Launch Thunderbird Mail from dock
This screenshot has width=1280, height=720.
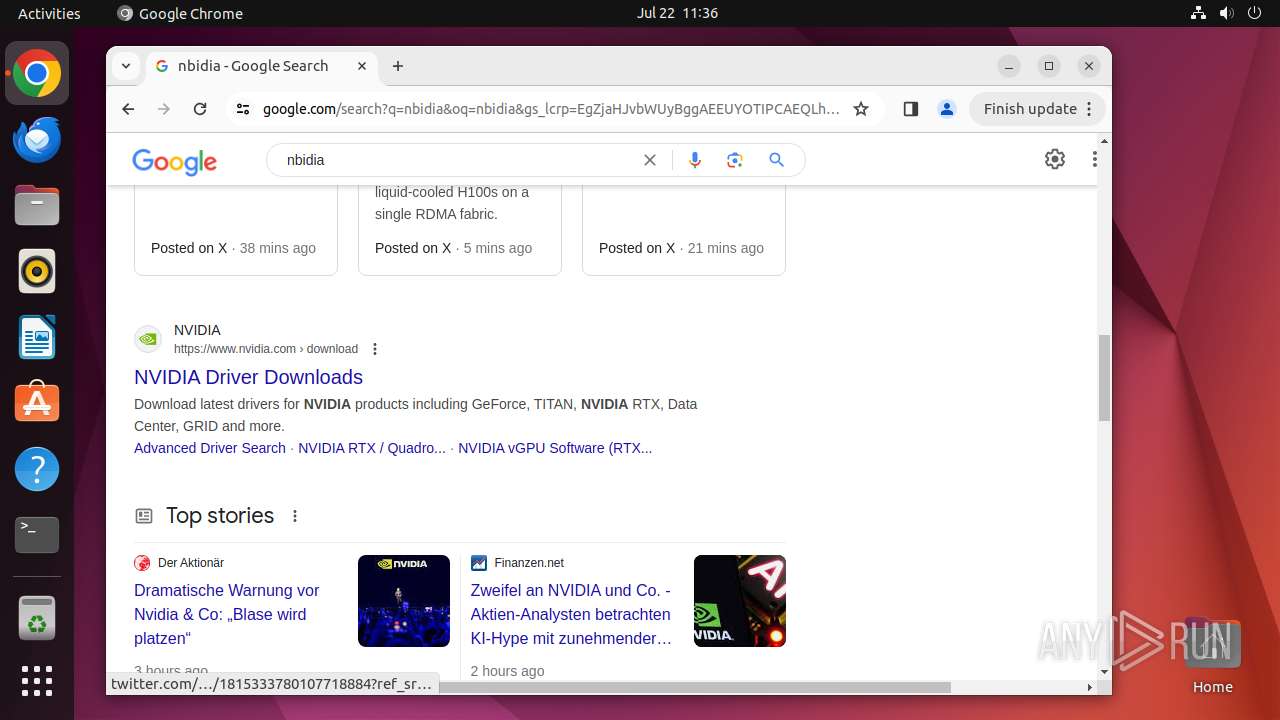[x=37, y=139]
